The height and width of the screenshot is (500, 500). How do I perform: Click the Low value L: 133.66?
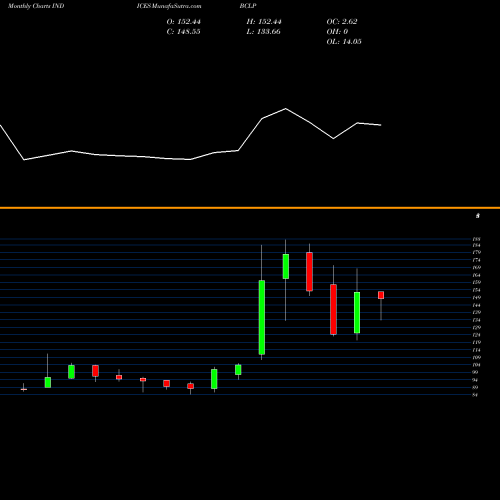[x=264, y=32]
